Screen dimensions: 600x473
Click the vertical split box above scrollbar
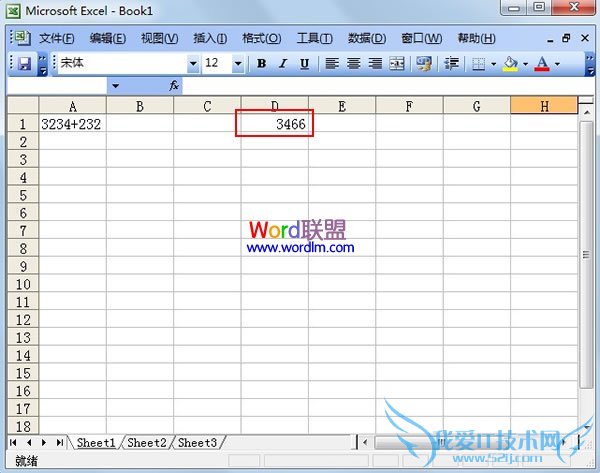pyautogui.click(x=586, y=101)
